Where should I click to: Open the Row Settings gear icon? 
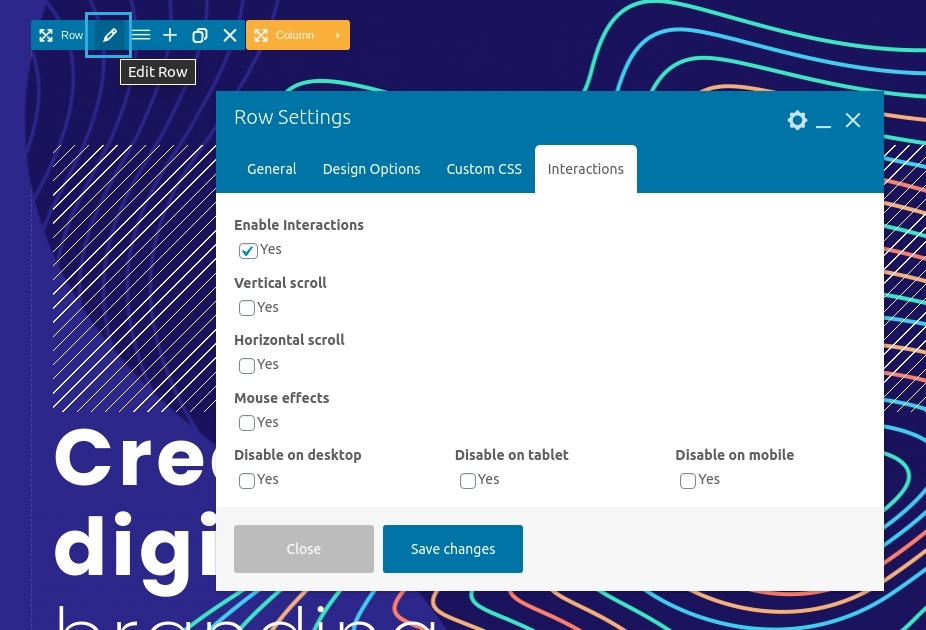(797, 120)
